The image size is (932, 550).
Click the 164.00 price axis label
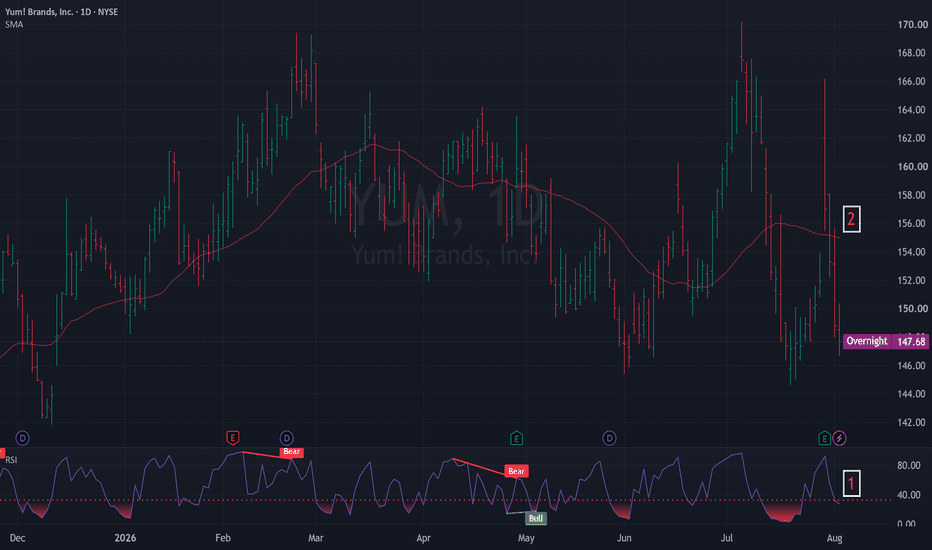[912, 110]
